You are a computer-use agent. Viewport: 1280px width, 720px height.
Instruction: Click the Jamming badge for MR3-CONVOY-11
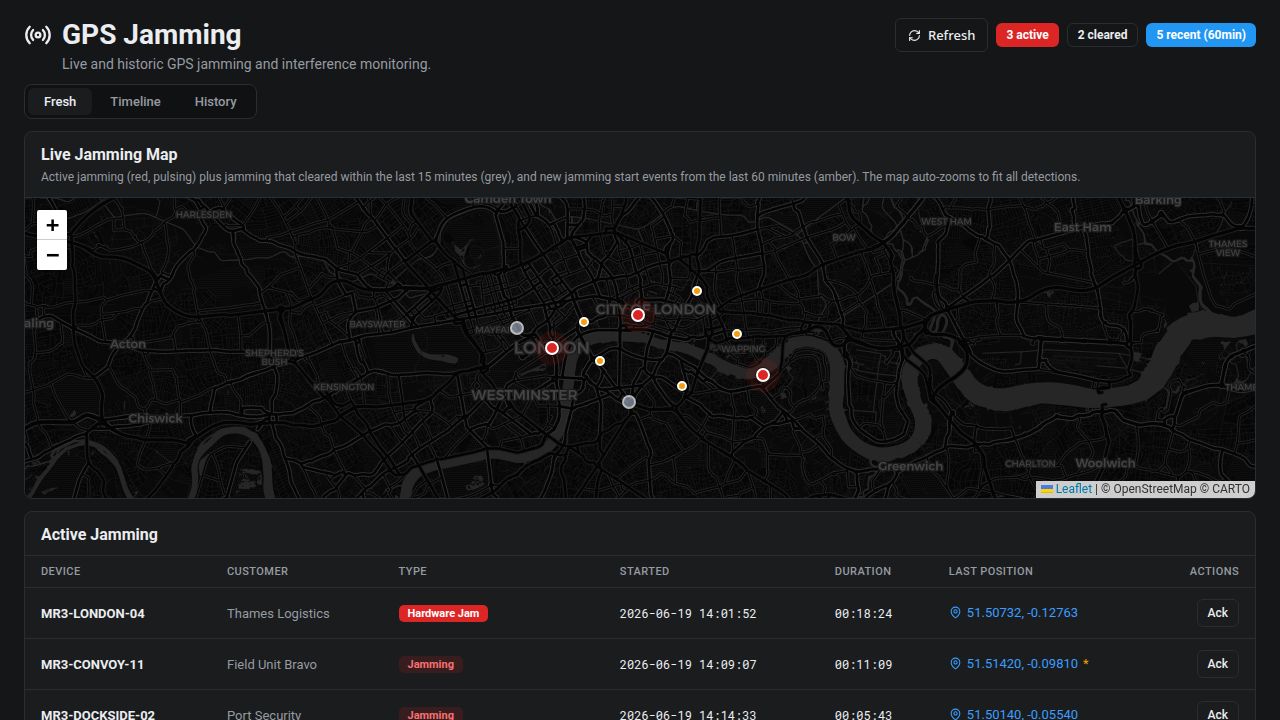(431, 664)
